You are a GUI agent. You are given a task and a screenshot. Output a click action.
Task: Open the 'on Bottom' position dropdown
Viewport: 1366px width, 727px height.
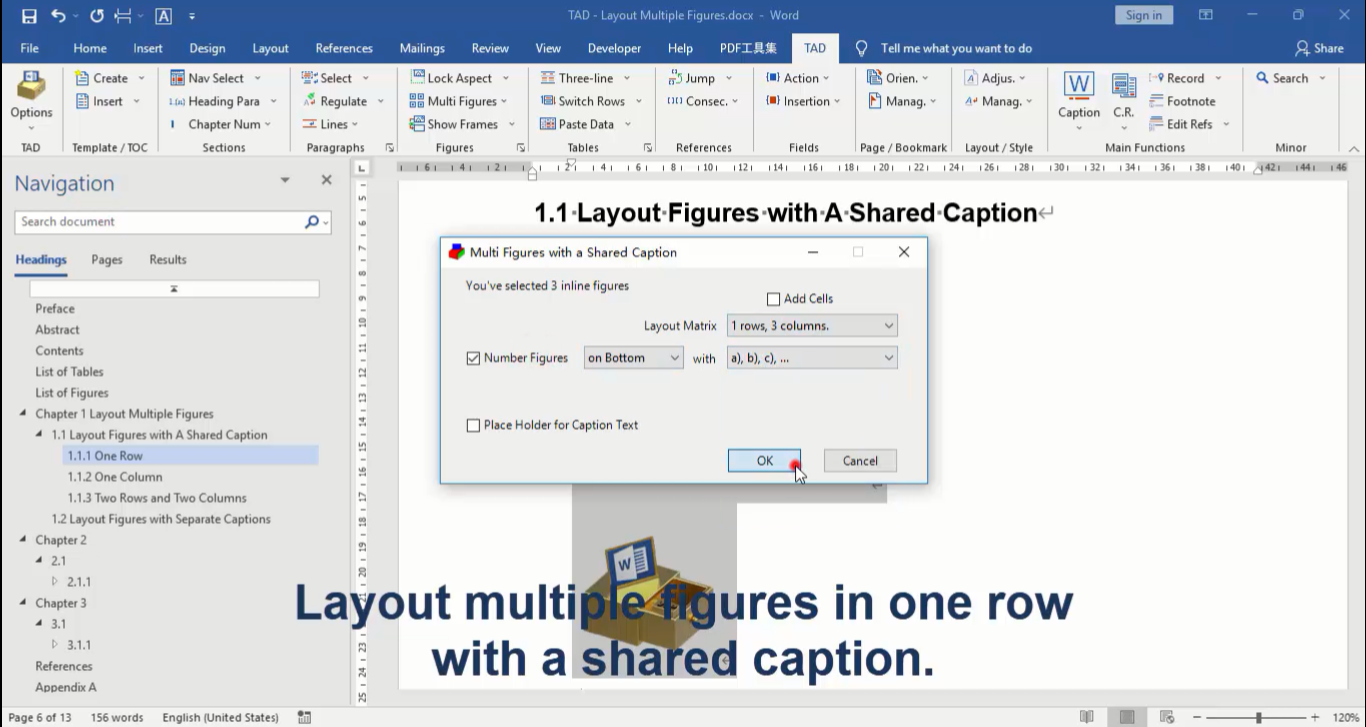(633, 358)
